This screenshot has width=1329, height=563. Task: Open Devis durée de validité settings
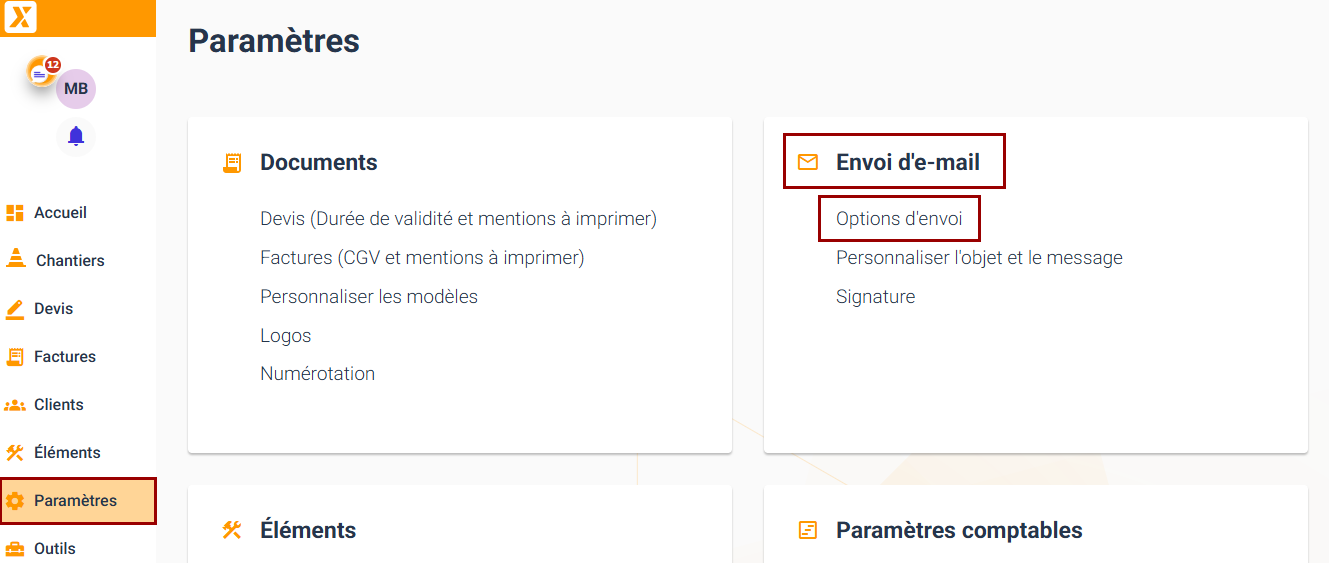point(458,218)
